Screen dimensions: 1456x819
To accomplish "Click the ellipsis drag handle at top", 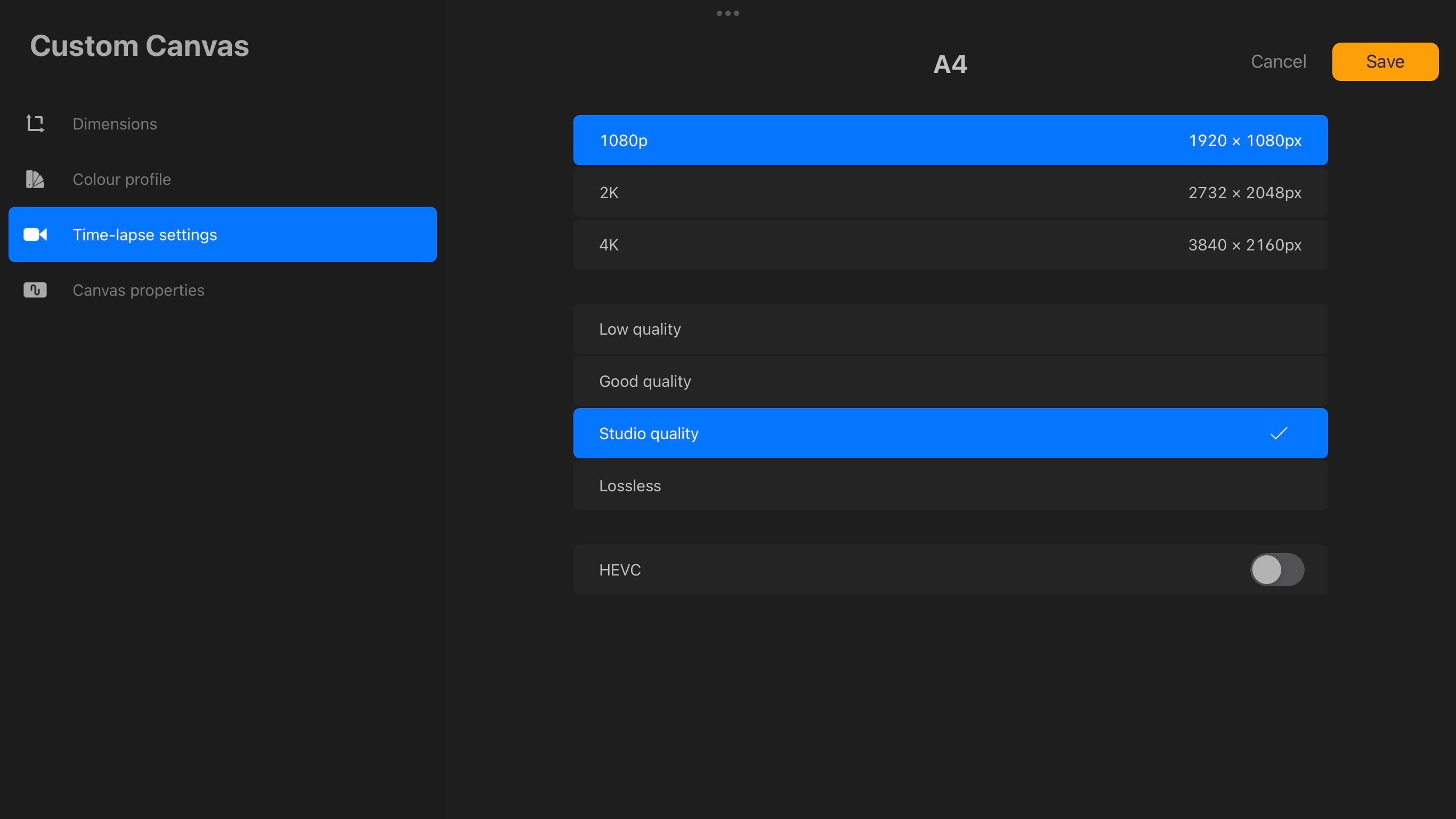I will pyautogui.click(x=728, y=12).
